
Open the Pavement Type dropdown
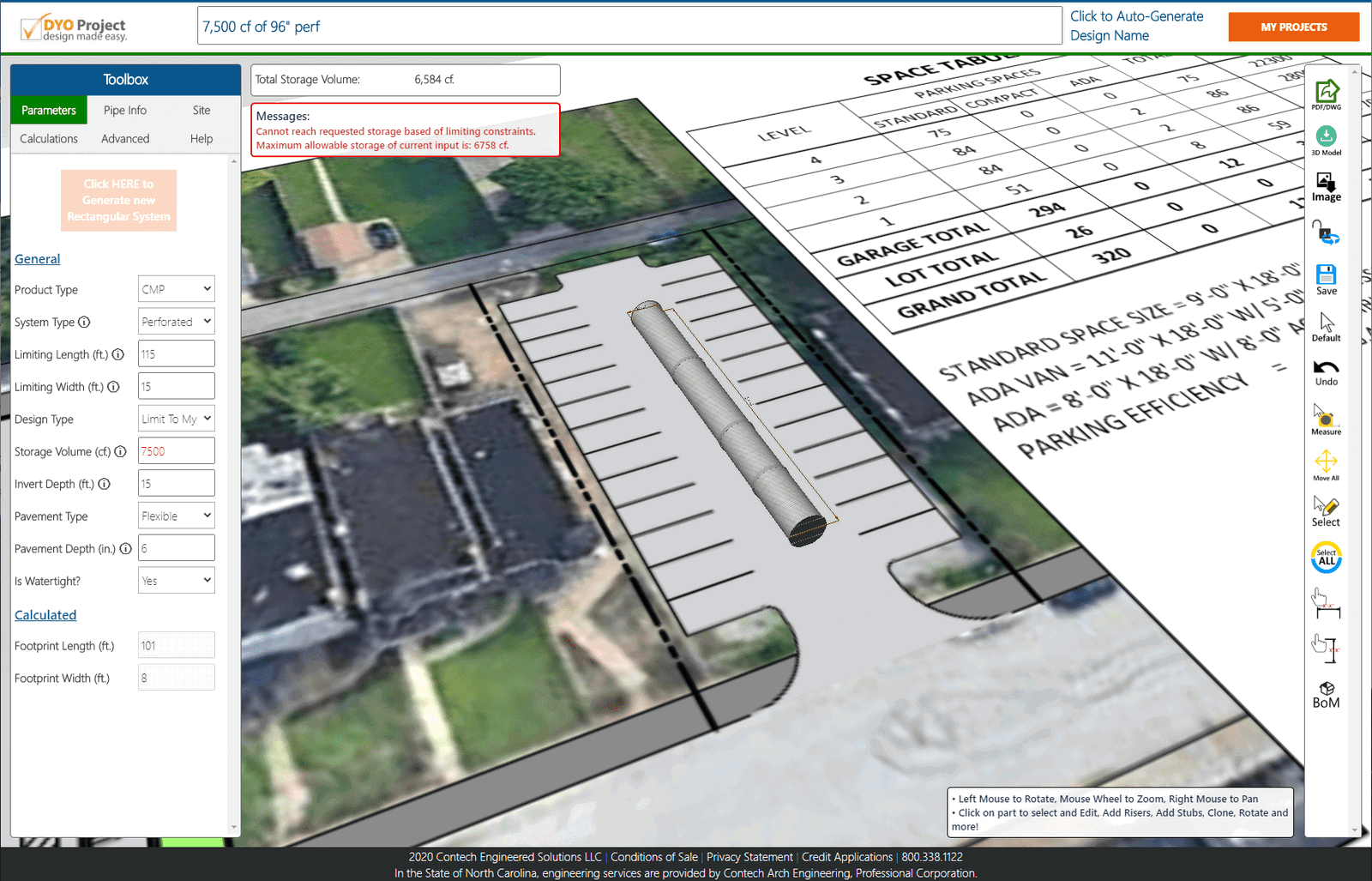click(176, 516)
